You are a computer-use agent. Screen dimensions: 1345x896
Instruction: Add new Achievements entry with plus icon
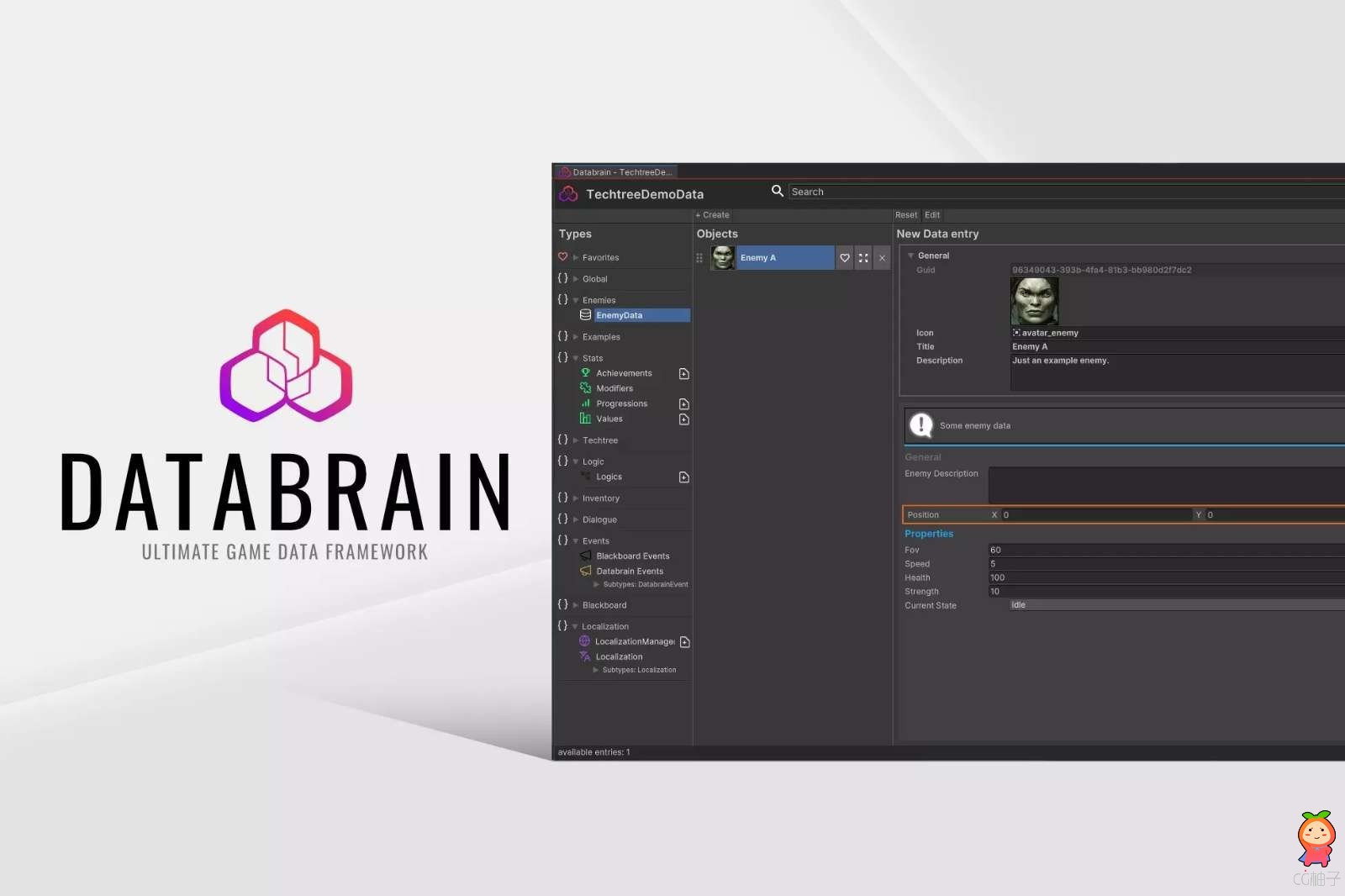(684, 374)
